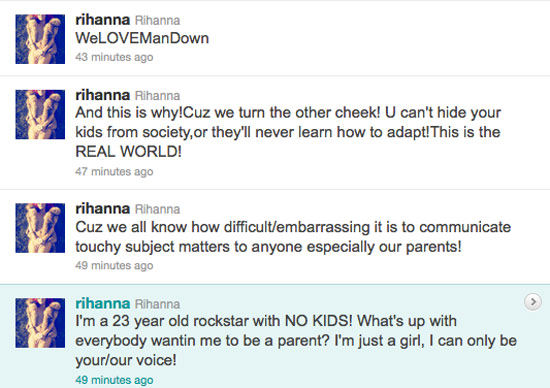Screen dimensions: 550x388
Task: Select tweet about NO KIDS rockstar
Action: point(296,341)
